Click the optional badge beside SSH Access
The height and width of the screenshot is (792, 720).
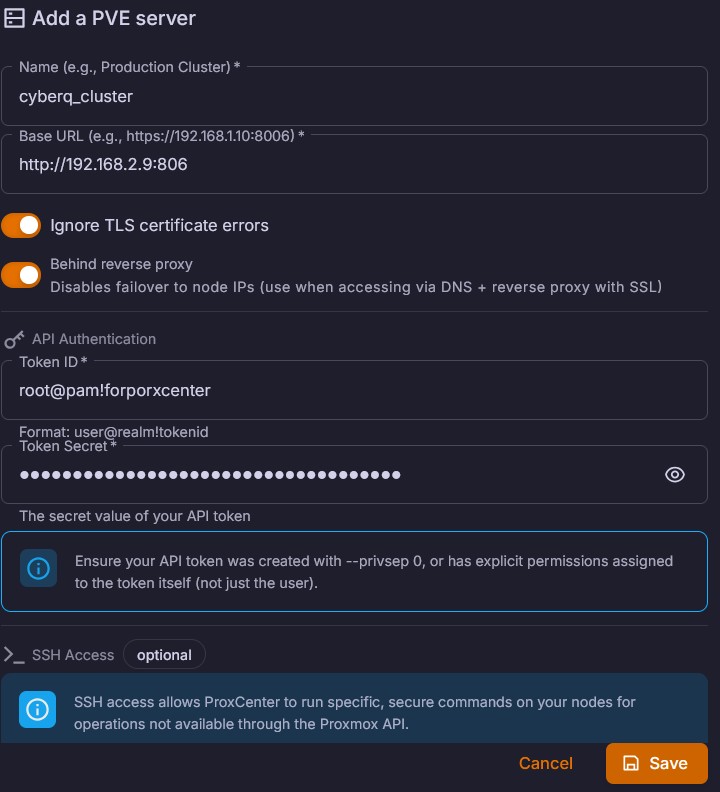[x=164, y=655]
